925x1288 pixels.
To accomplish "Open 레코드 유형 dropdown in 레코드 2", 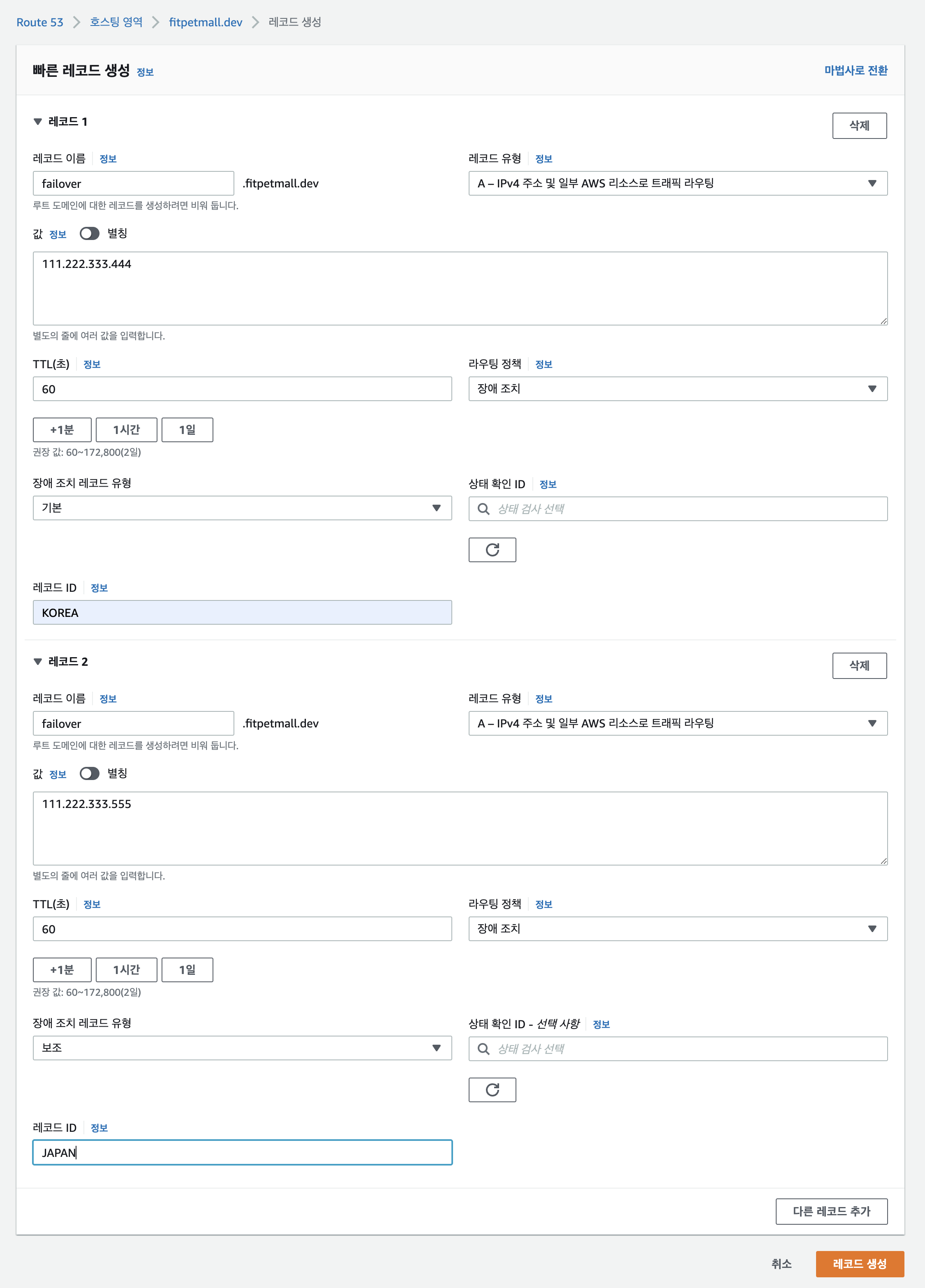I will (678, 723).
